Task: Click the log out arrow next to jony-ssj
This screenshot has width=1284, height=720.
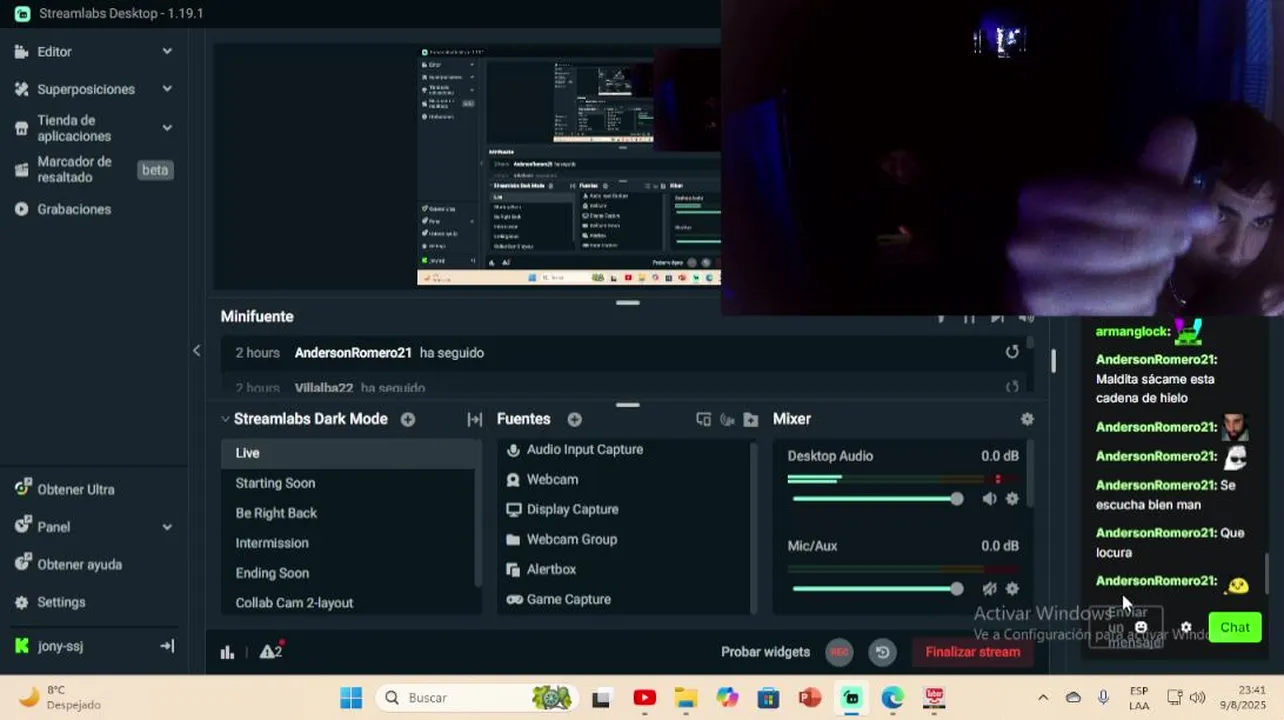Action: pyautogui.click(x=167, y=646)
